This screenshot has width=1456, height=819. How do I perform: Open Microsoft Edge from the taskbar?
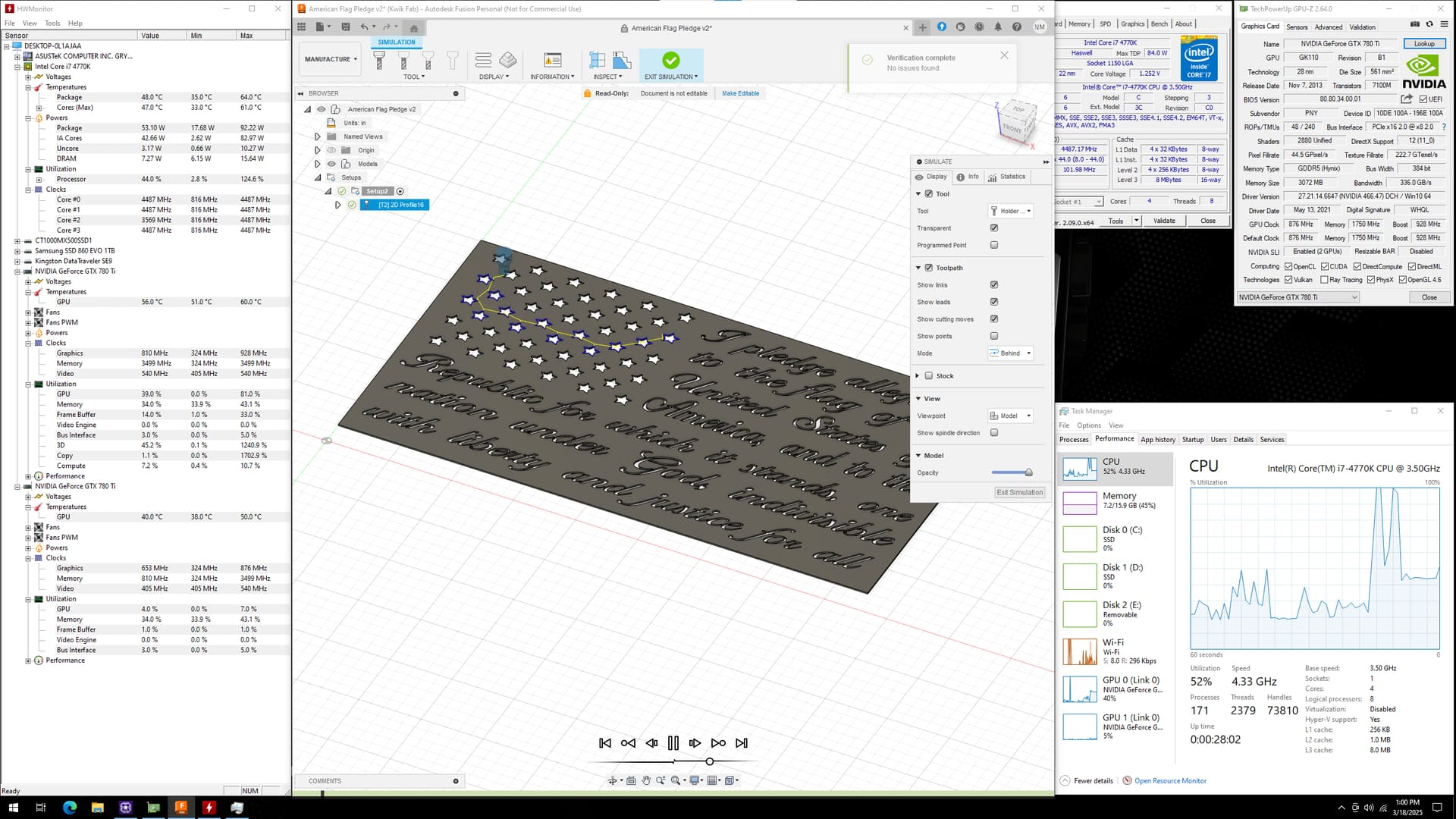pyautogui.click(x=70, y=808)
